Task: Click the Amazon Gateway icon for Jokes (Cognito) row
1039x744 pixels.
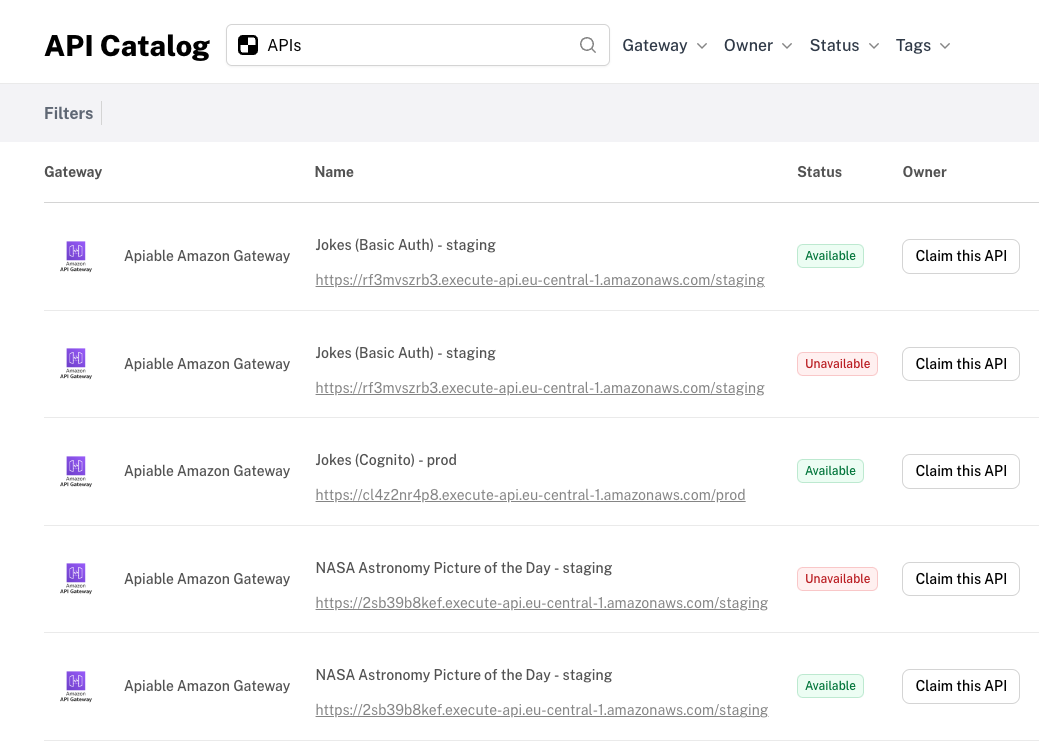Action: 75,470
